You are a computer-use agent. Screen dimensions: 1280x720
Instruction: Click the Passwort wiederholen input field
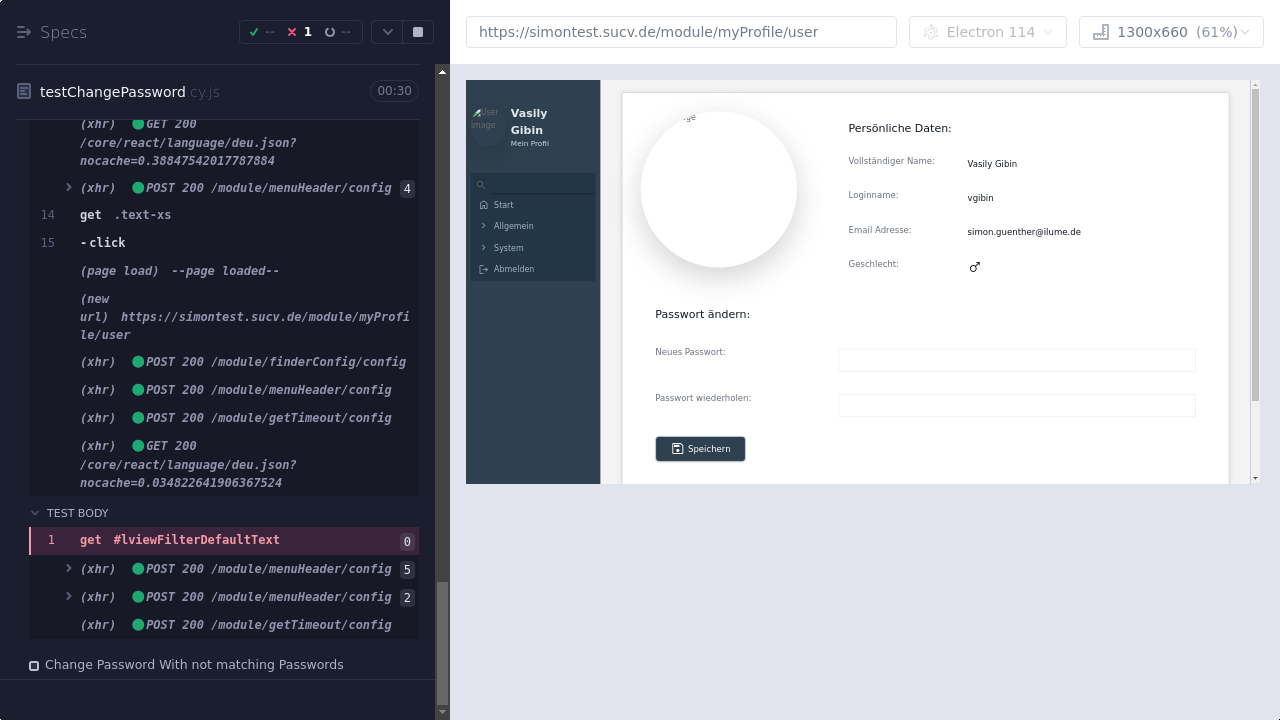click(x=1016, y=405)
